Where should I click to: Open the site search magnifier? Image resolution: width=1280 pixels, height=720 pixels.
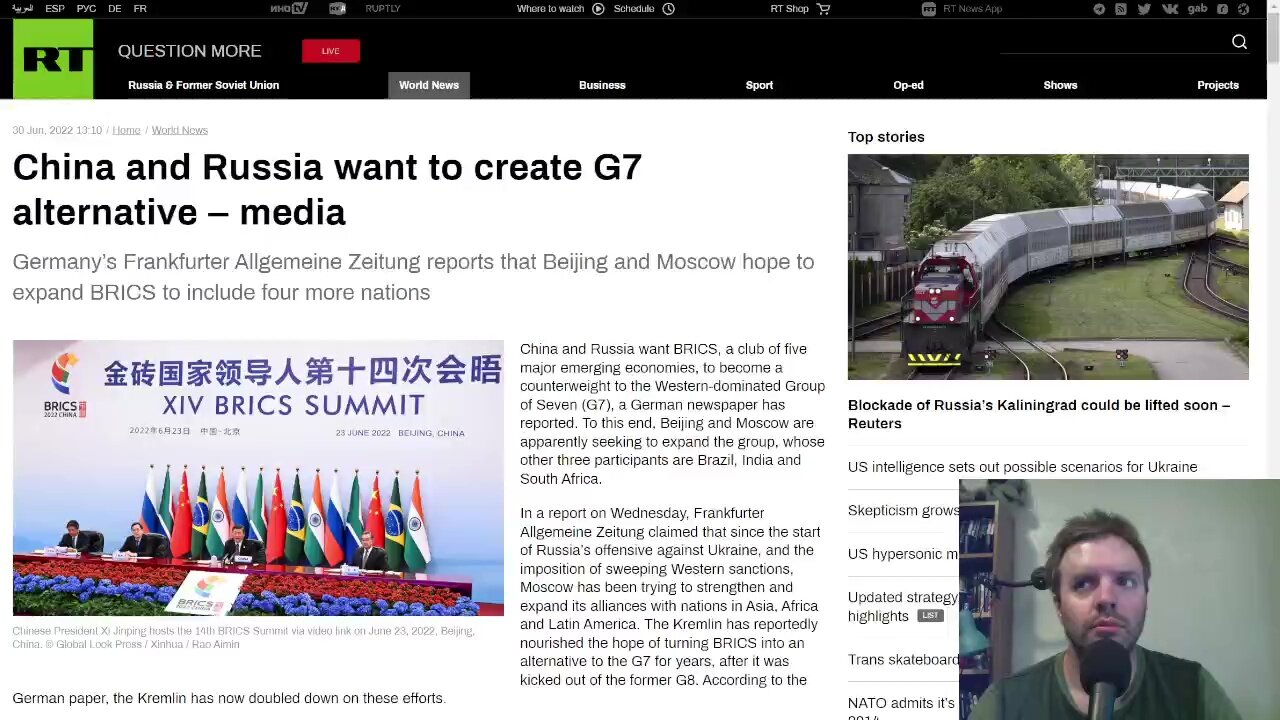click(x=1239, y=41)
